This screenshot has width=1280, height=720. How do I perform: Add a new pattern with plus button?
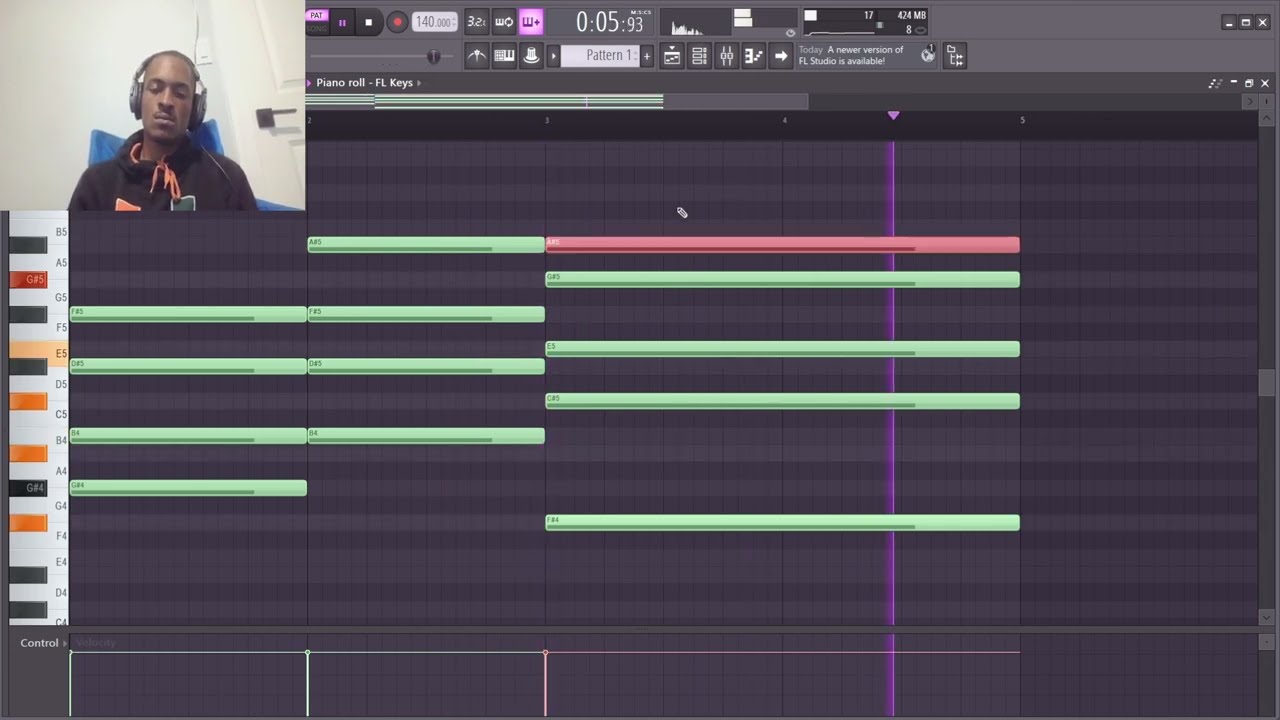pyautogui.click(x=647, y=56)
